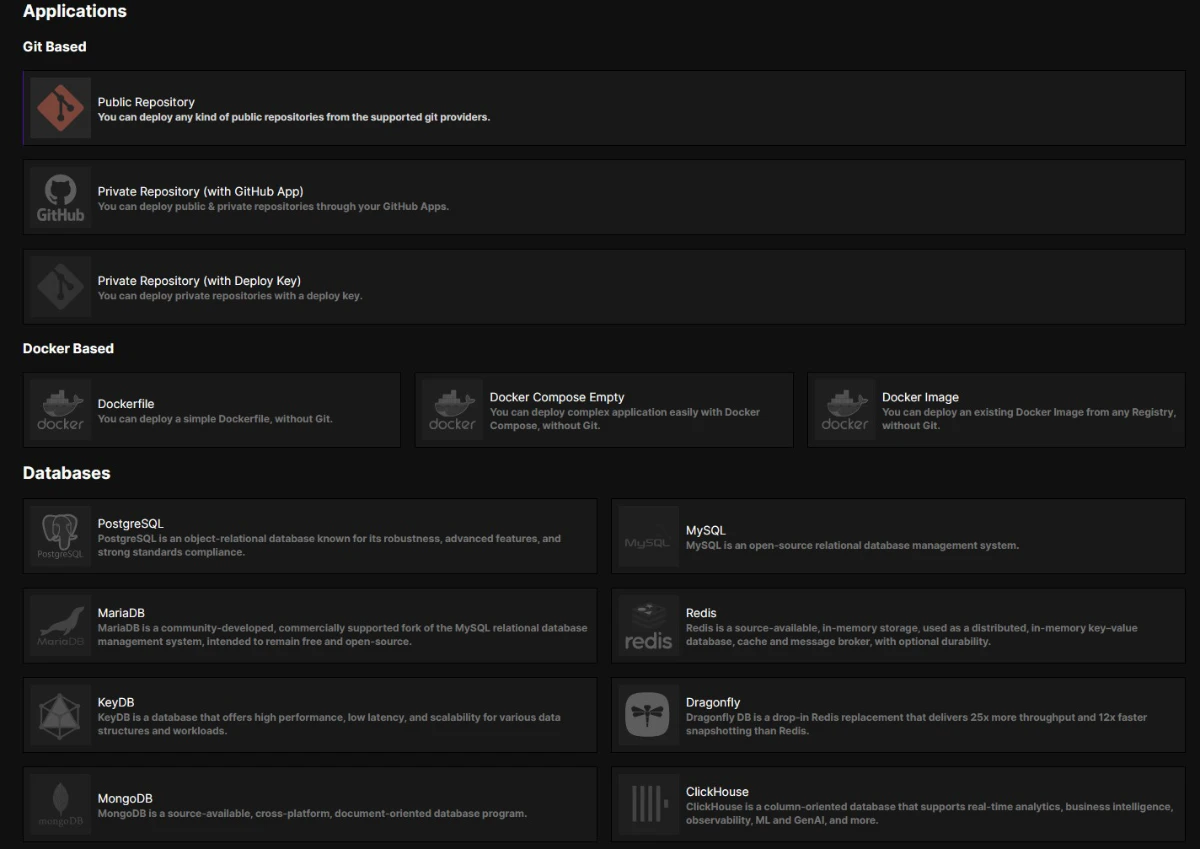
Task: Click the "Docker Based" section heading
Action: 68,349
